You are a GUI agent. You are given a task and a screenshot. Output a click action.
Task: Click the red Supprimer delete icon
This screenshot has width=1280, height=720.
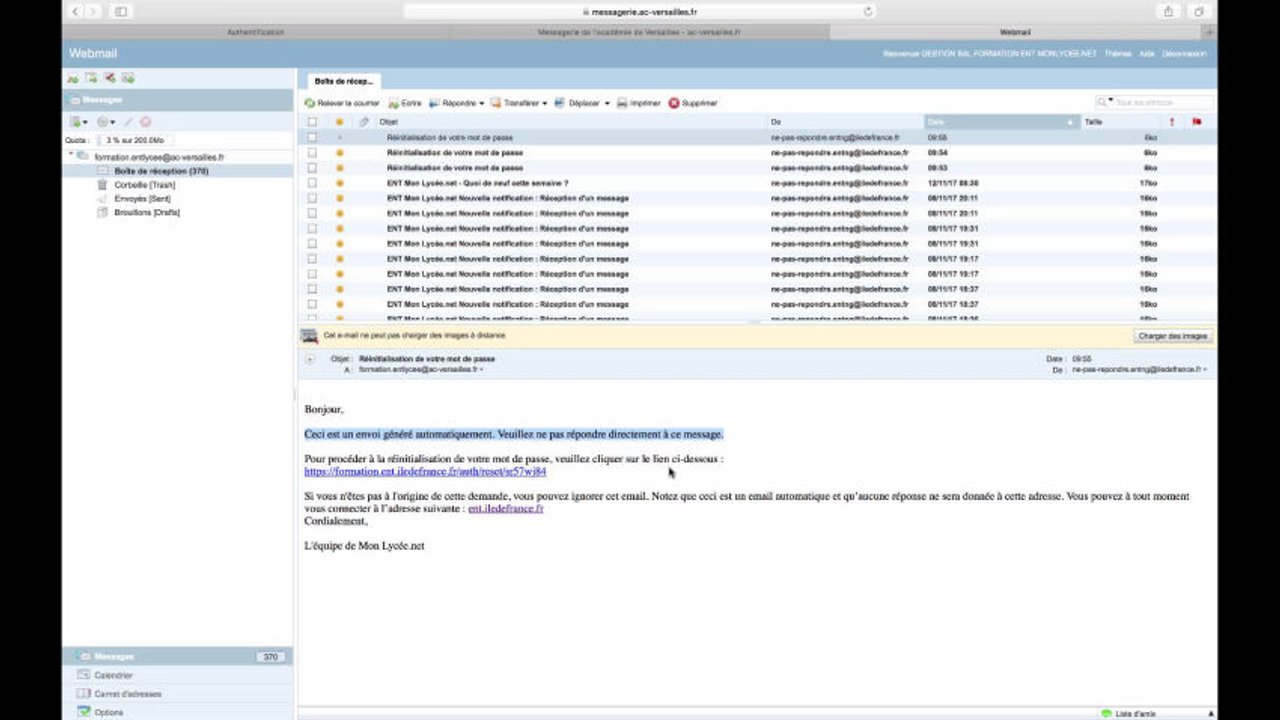click(674, 103)
